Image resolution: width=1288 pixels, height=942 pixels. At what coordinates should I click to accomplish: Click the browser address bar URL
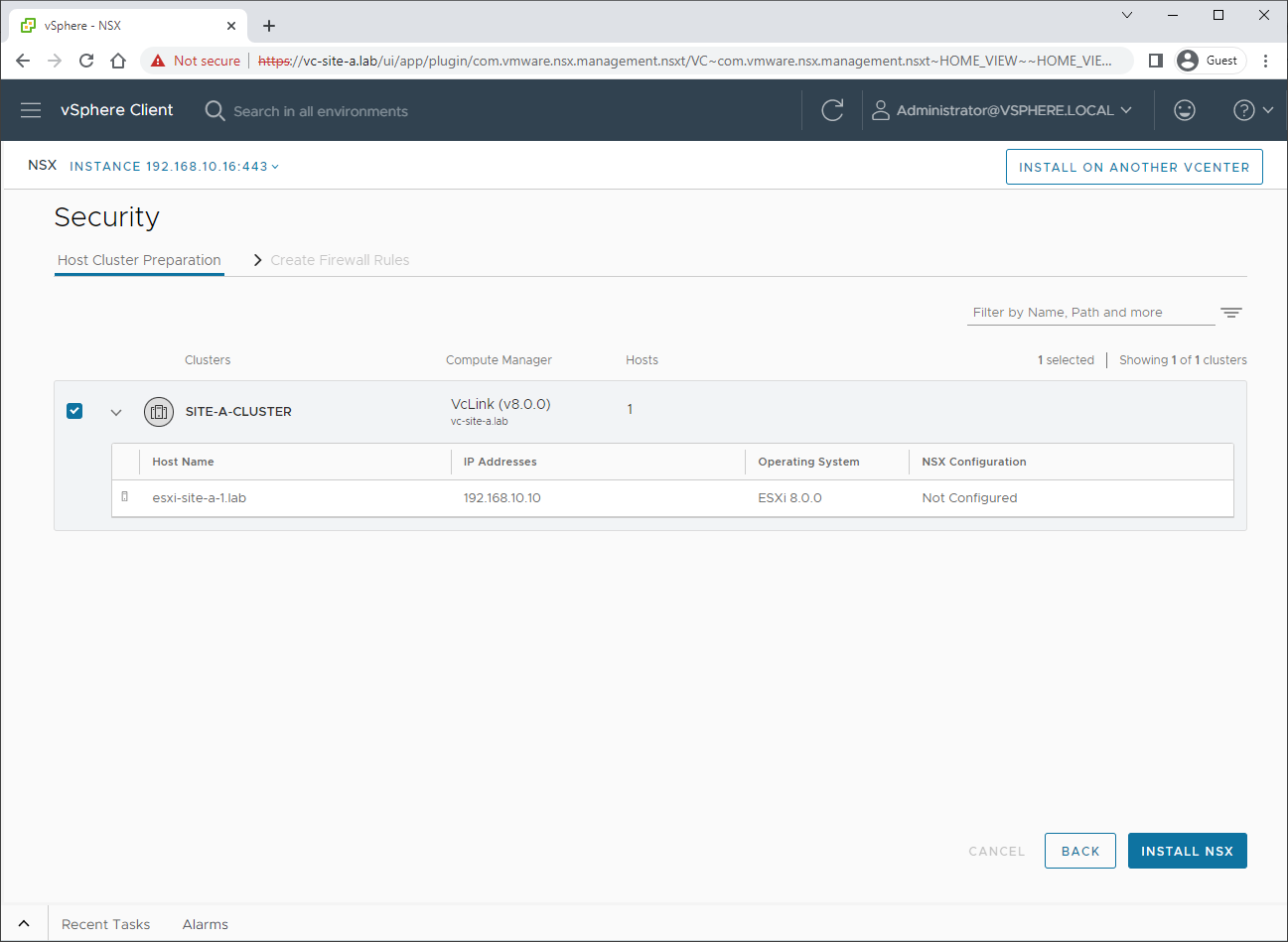tap(685, 61)
